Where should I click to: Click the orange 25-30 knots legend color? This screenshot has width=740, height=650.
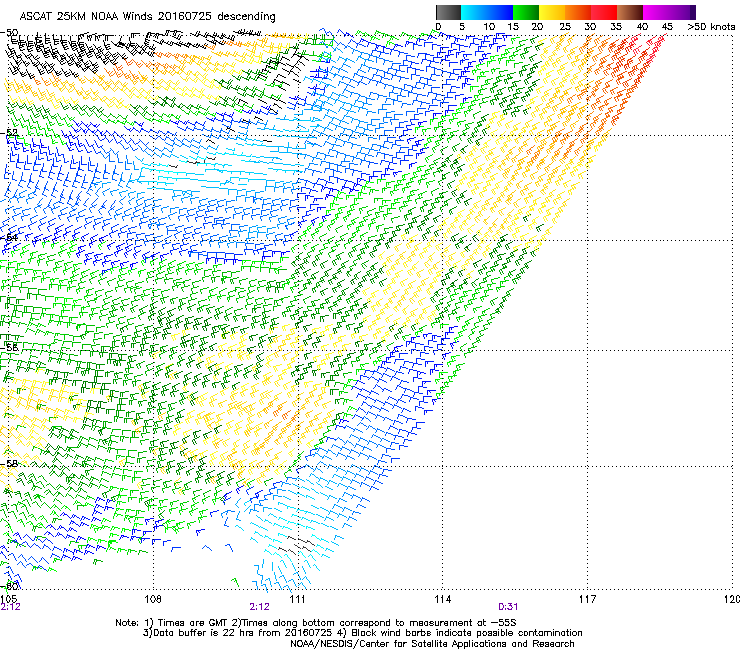(x=578, y=12)
